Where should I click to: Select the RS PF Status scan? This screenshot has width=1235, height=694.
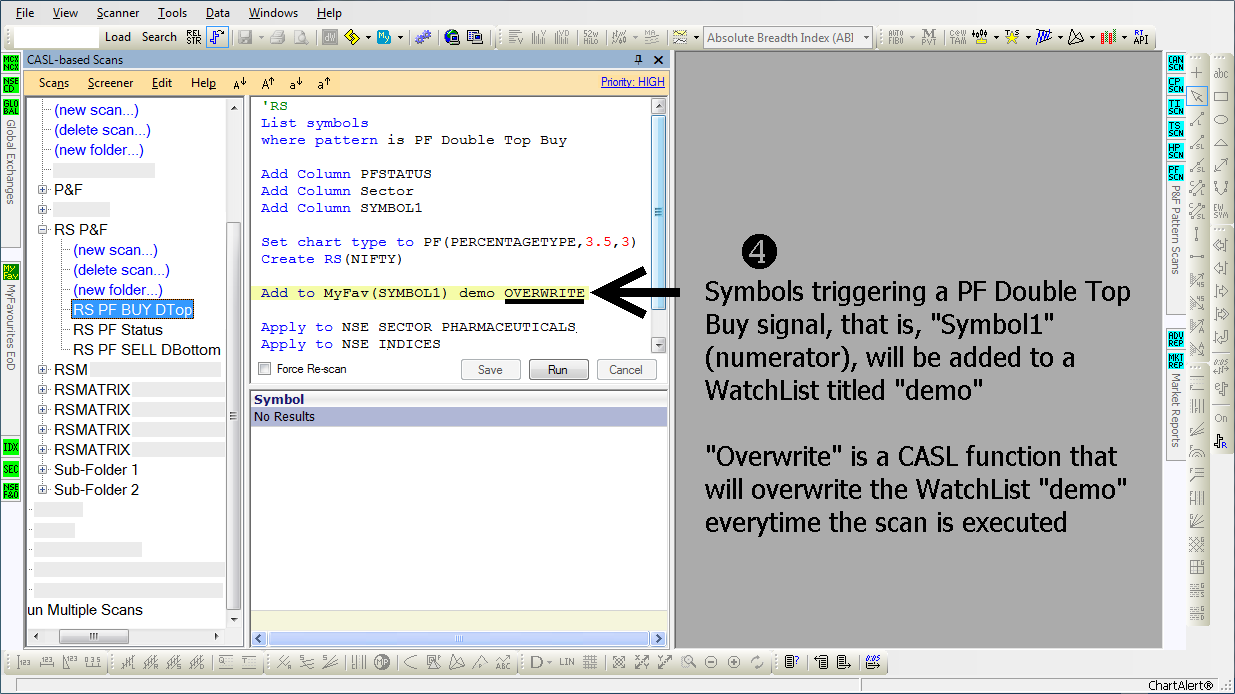point(118,329)
